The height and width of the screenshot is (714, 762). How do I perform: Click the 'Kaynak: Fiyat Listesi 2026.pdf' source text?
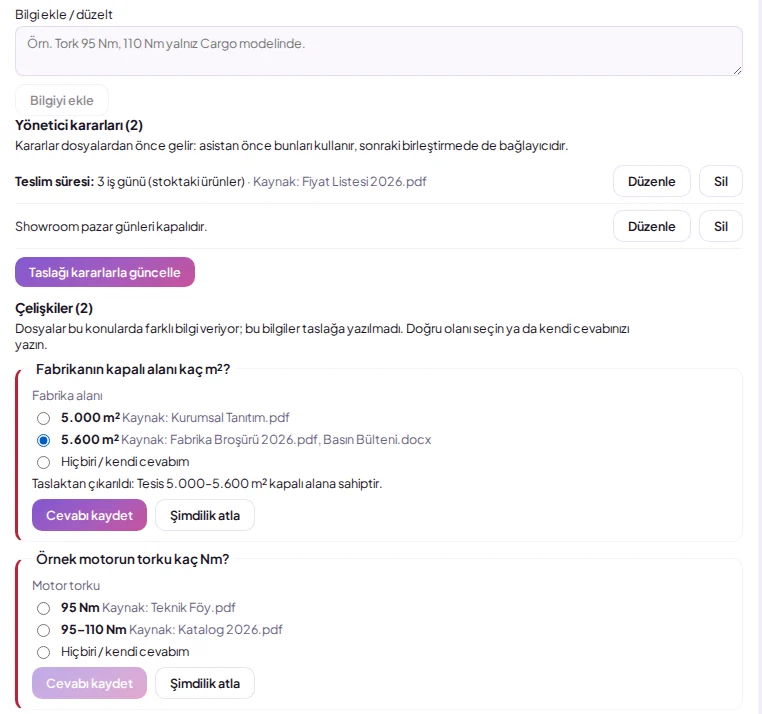pyautogui.click(x=340, y=181)
